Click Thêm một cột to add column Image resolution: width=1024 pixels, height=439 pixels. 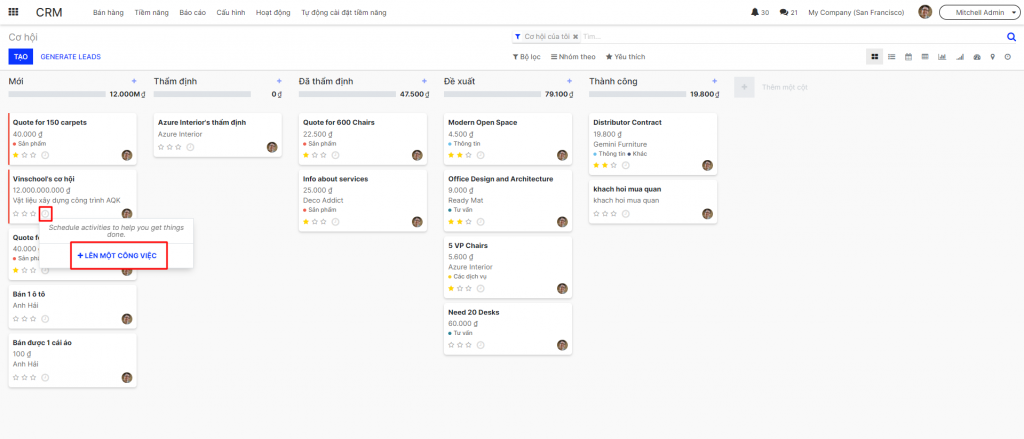(784, 88)
